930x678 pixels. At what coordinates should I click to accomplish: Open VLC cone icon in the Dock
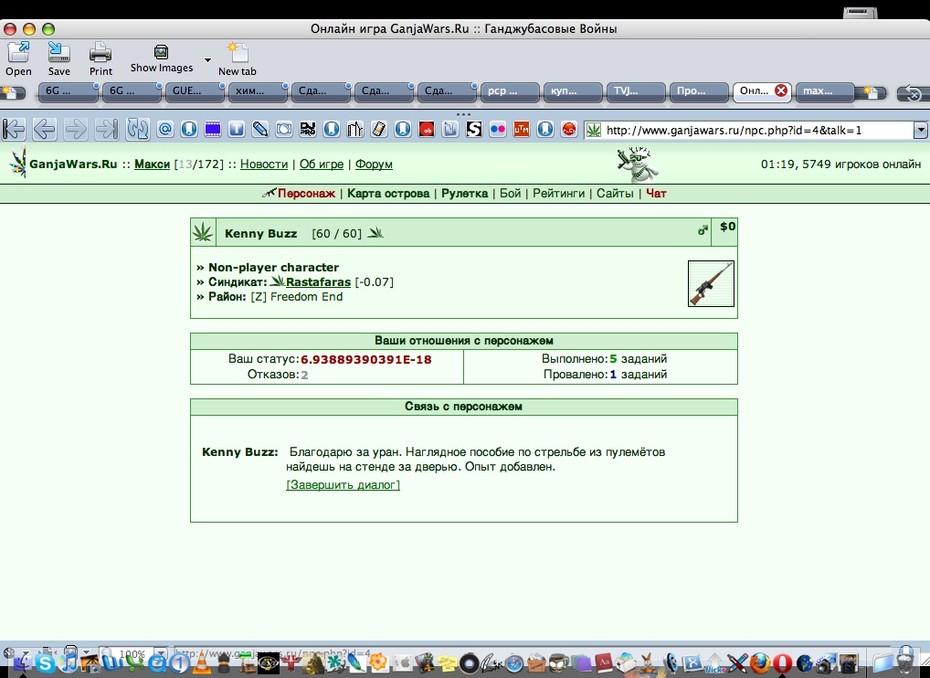202,661
